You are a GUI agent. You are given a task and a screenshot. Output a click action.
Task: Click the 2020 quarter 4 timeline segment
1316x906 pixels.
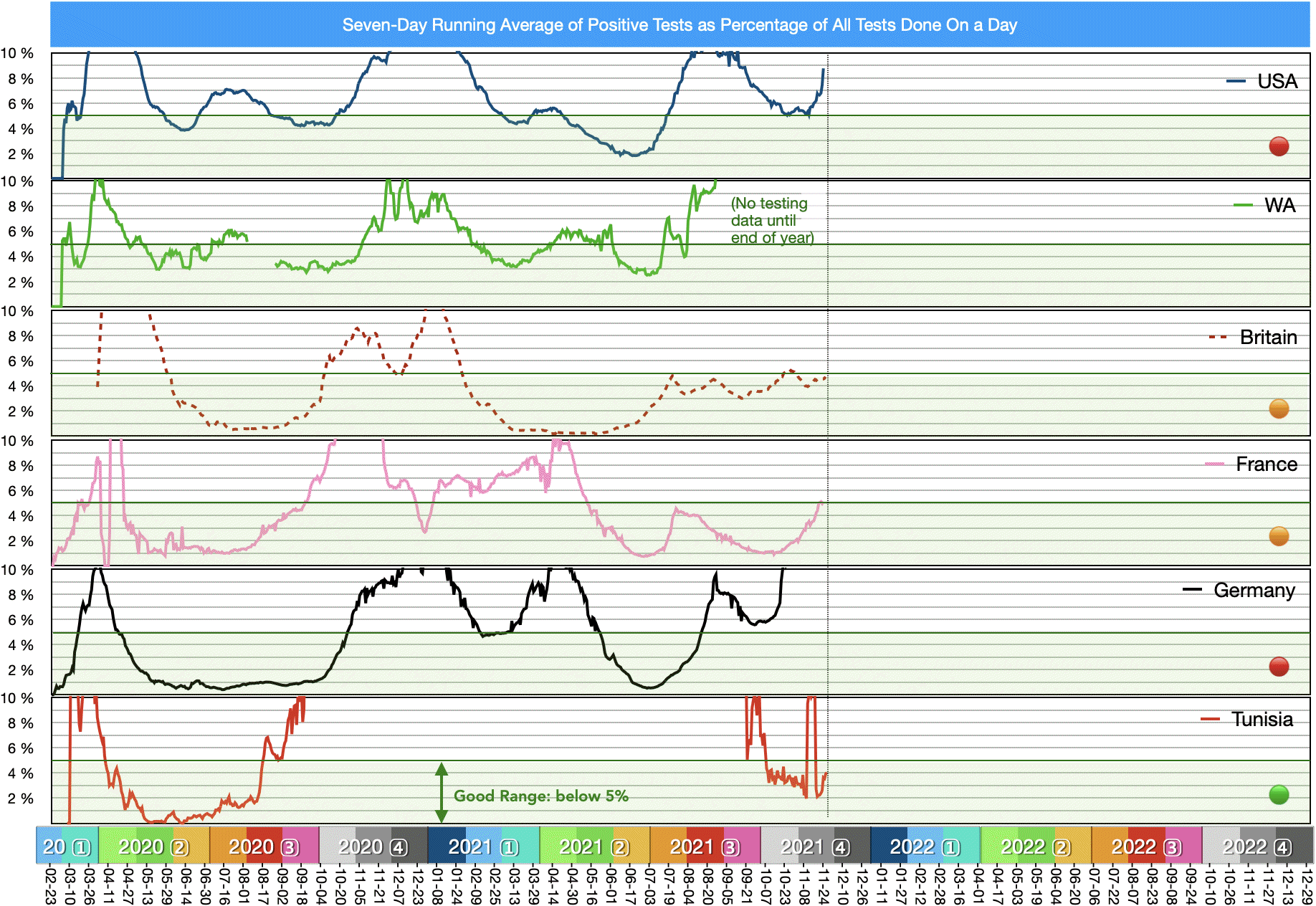(373, 847)
